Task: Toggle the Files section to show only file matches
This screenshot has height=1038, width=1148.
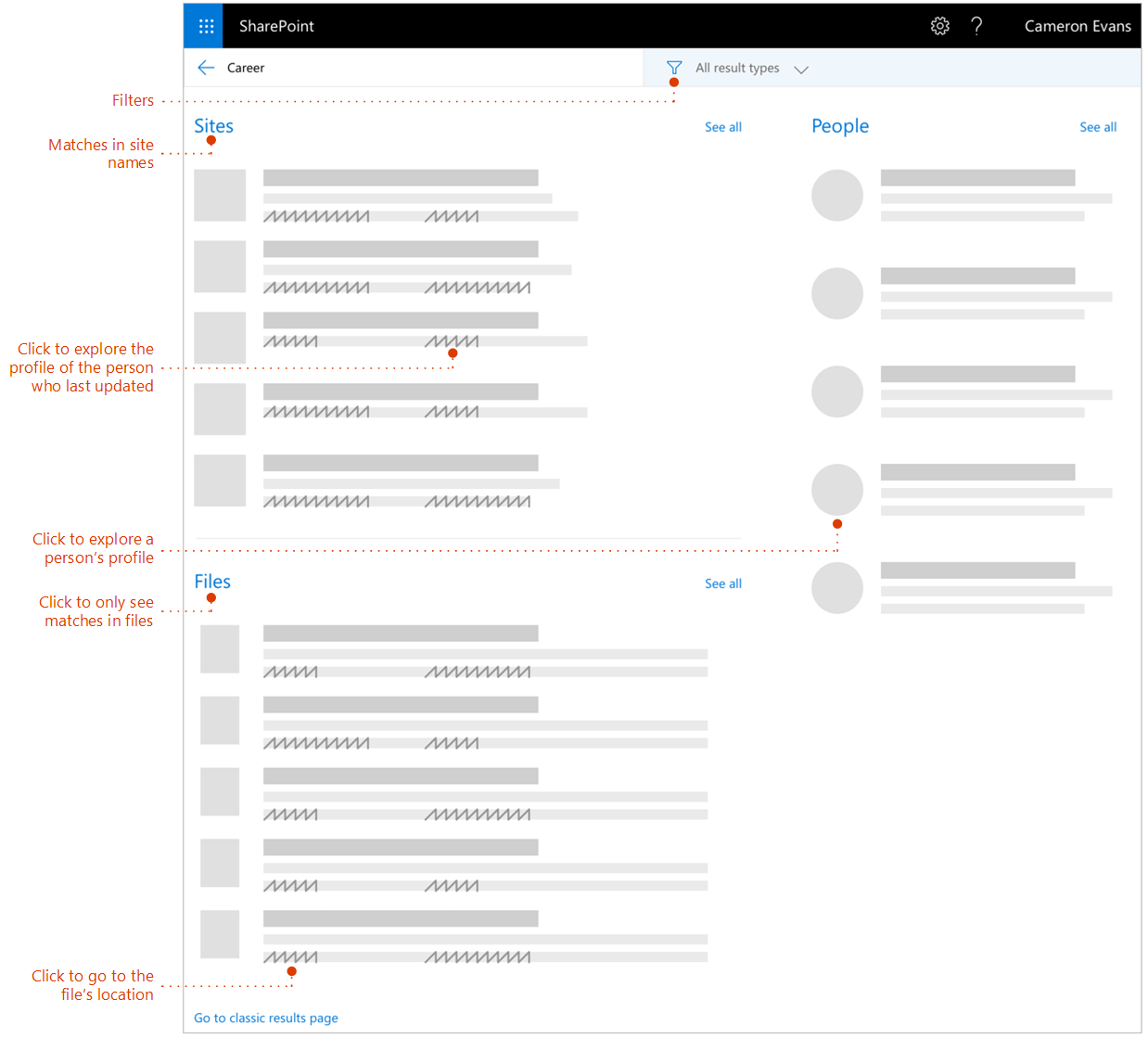Action: (212, 582)
